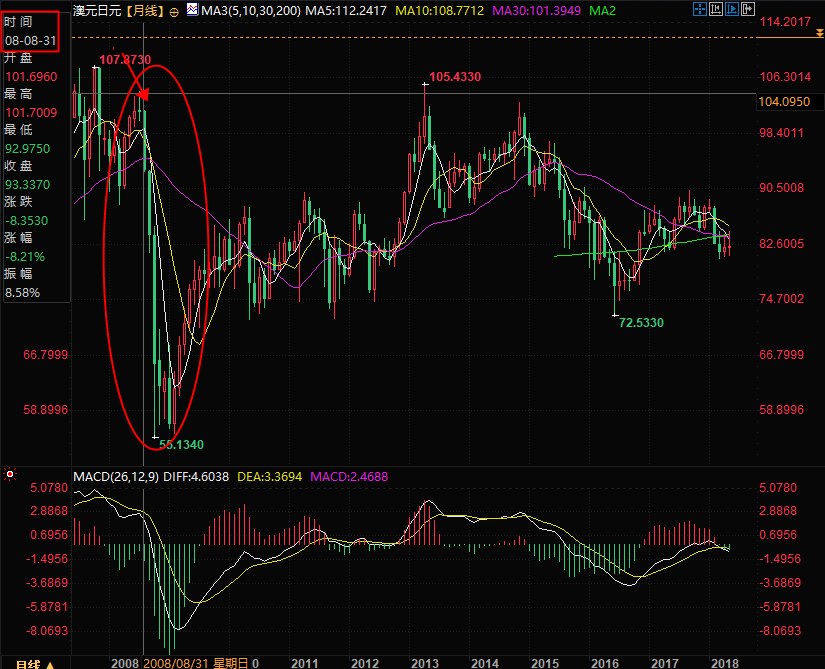Open the MA3(5,10,30,200) indicator settings
Image resolution: width=825 pixels, height=669 pixels.
coord(250,11)
